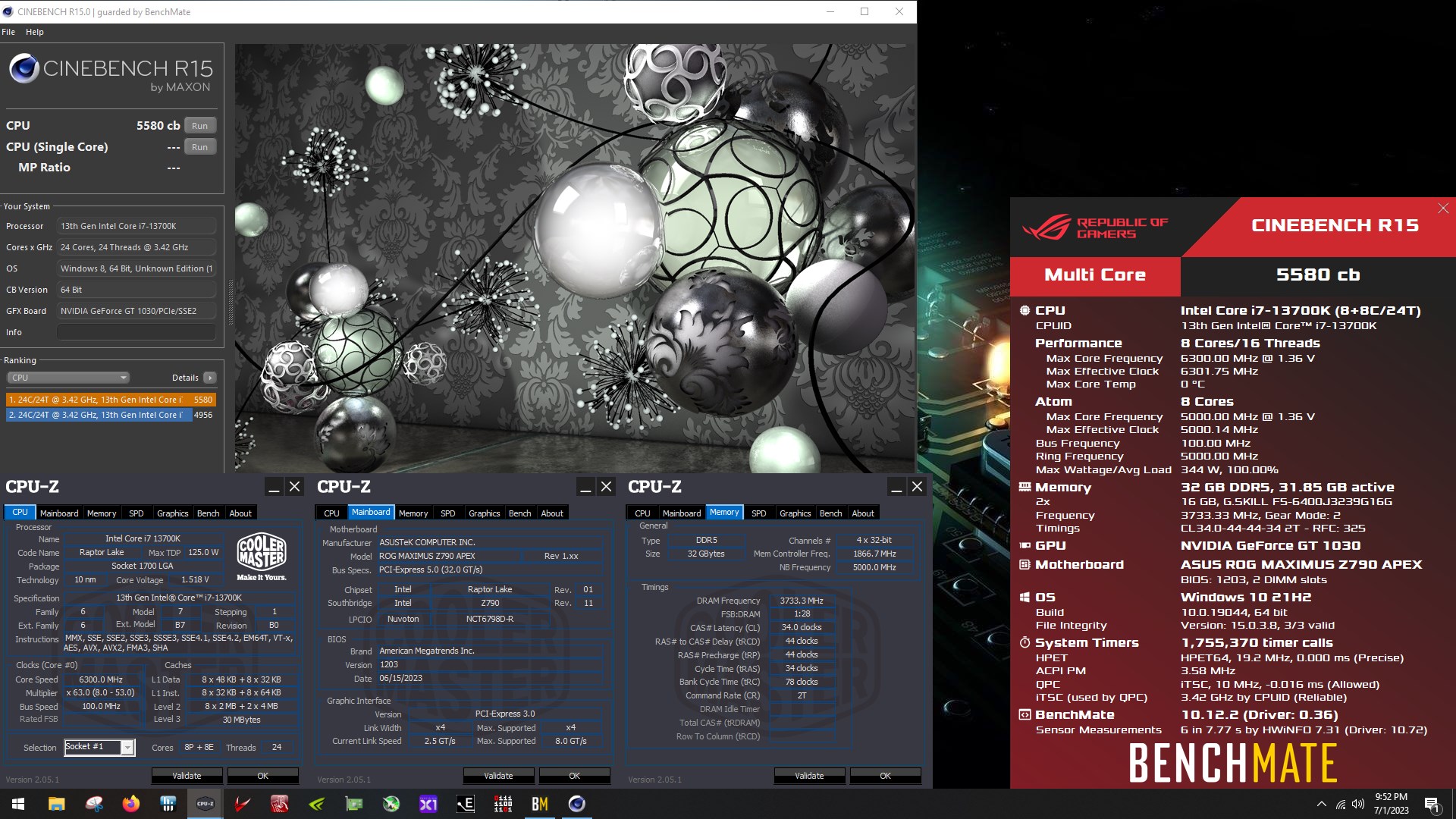Open About tab in third CPU-Z window
The height and width of the screenshot is (819, 1456).
(x=863, y=513)
